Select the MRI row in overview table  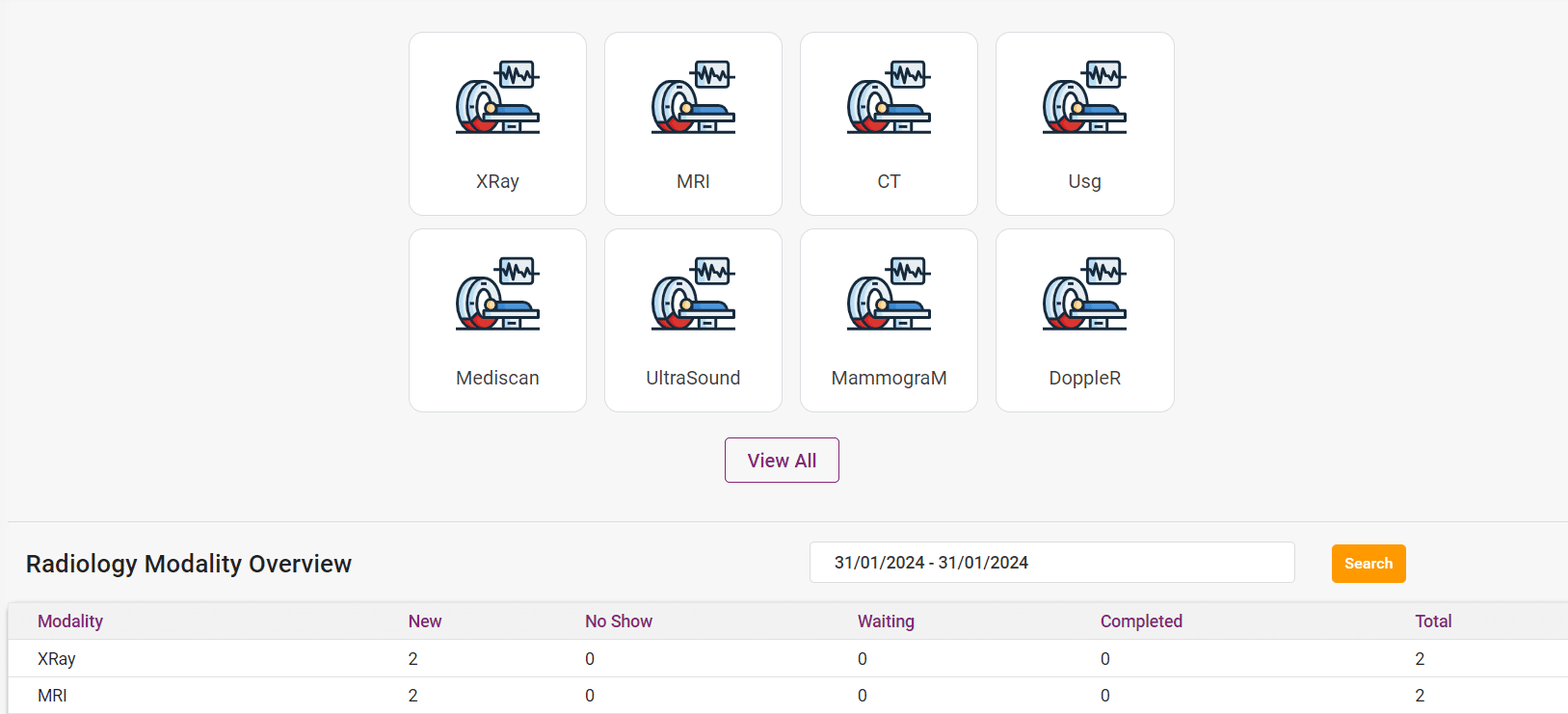point(53,696)
